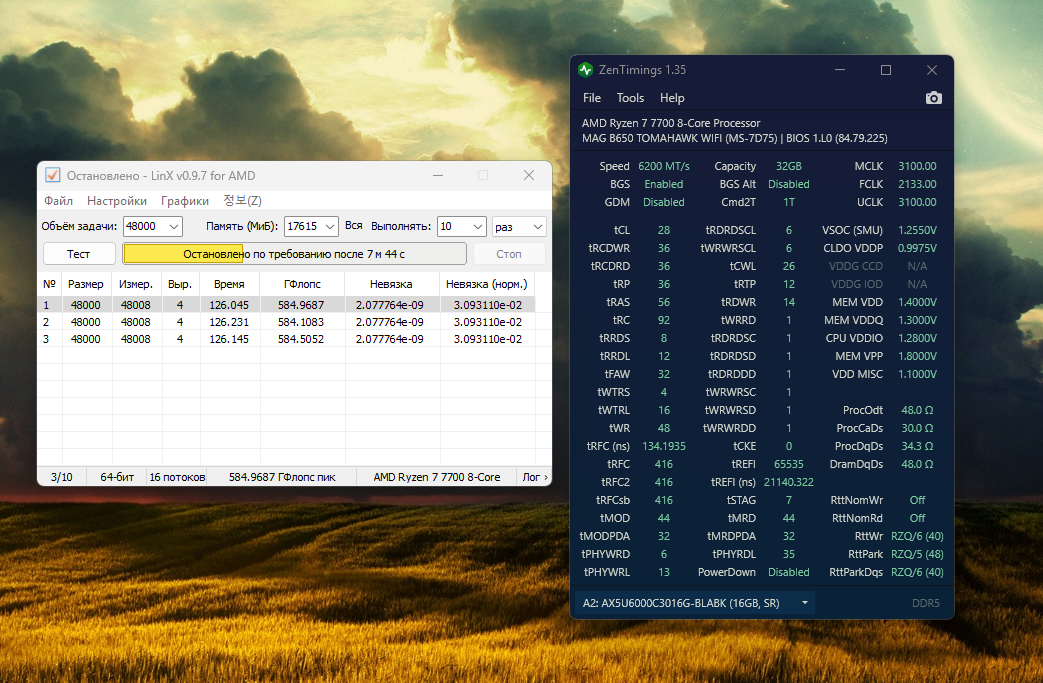The image size is (1043, 683).
Task: Click the tREFI value 65535
Action: coord(789,464)
